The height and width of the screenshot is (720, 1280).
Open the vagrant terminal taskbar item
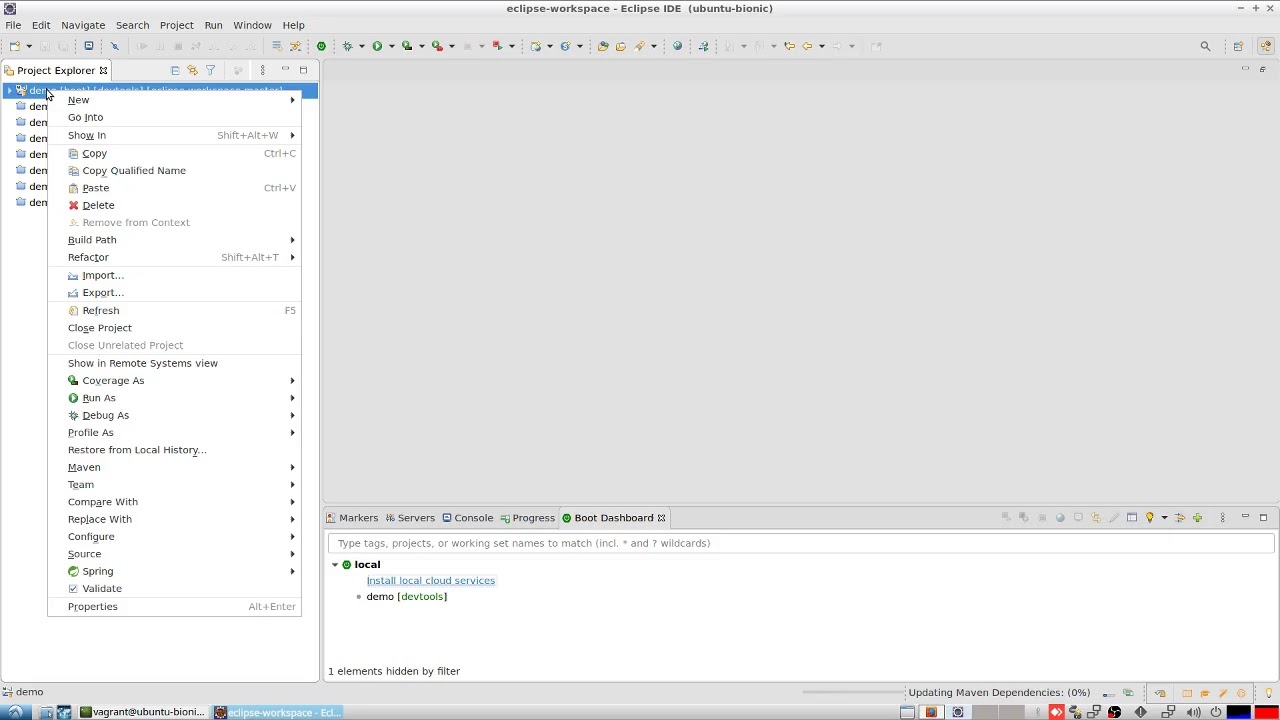[143, 712]
